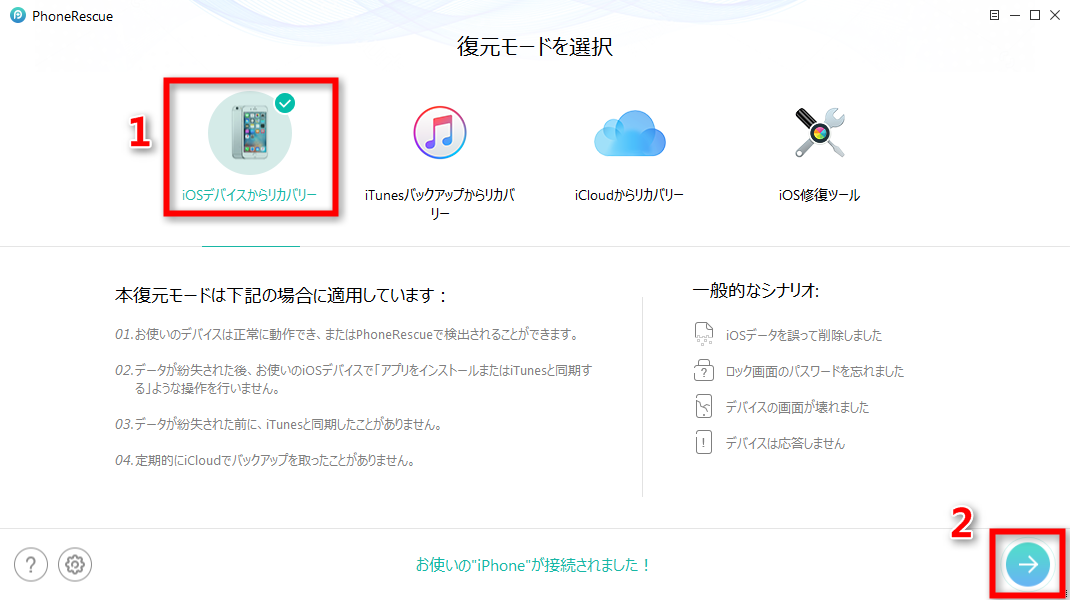
Task: Click the PhoneRescue logo icon
Action: [18, 15]
